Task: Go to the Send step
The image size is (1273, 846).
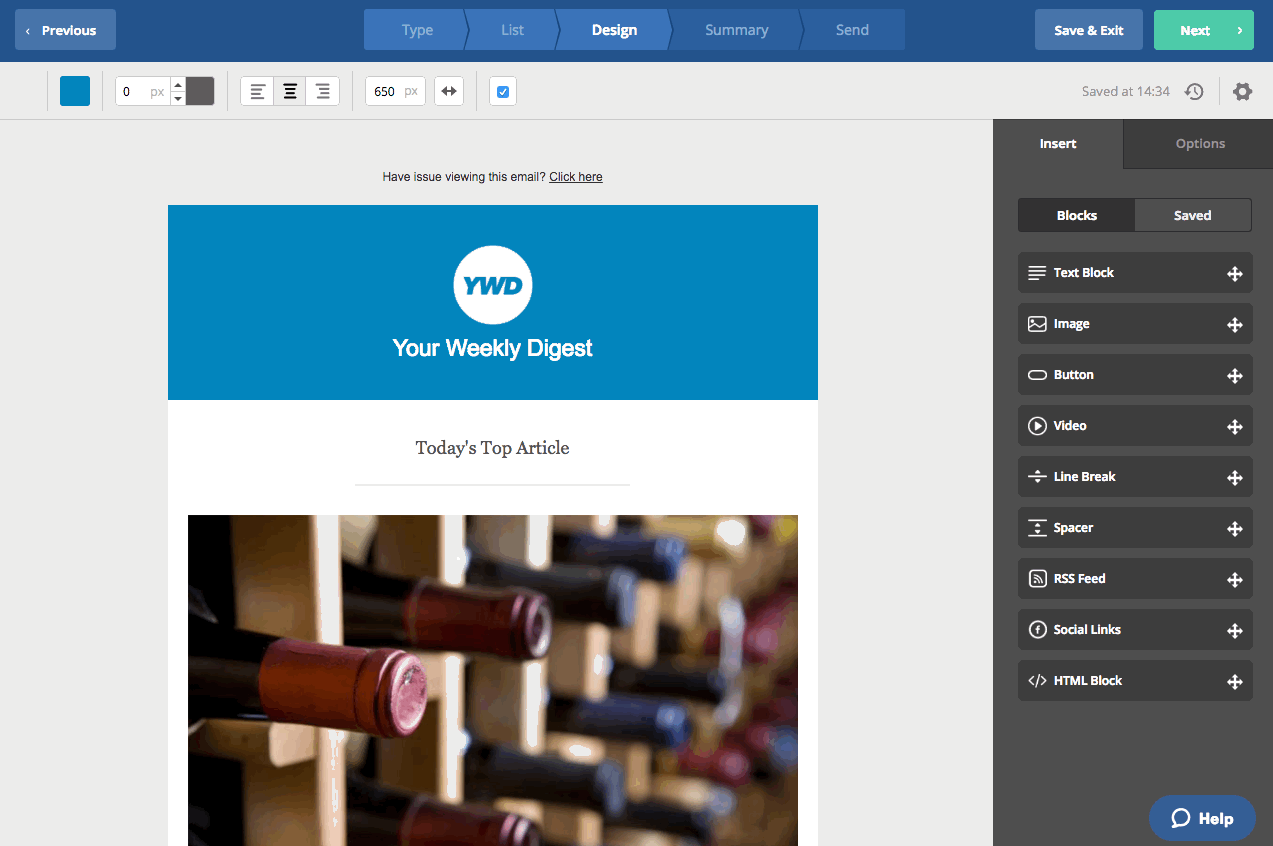Action: point(852,30)
